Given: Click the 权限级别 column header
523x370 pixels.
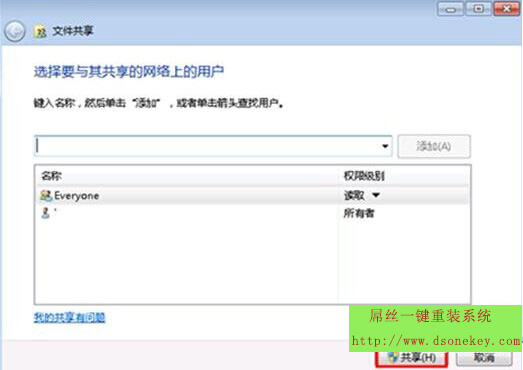Looking at the screenshot, I should coord(404,176).
